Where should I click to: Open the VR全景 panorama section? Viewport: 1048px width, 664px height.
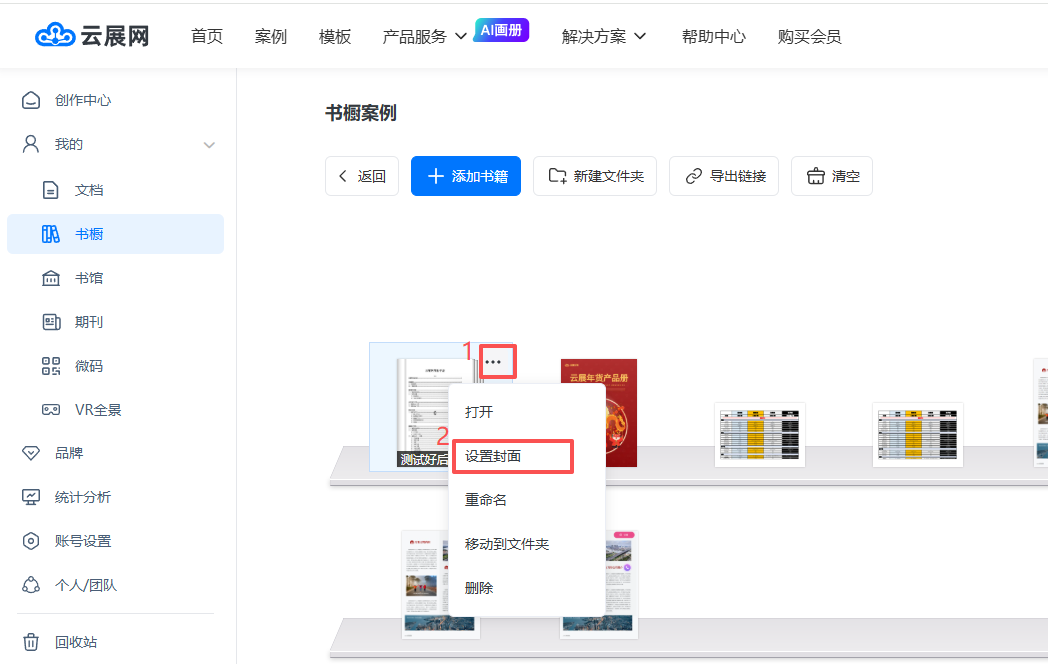pos(97,410)
